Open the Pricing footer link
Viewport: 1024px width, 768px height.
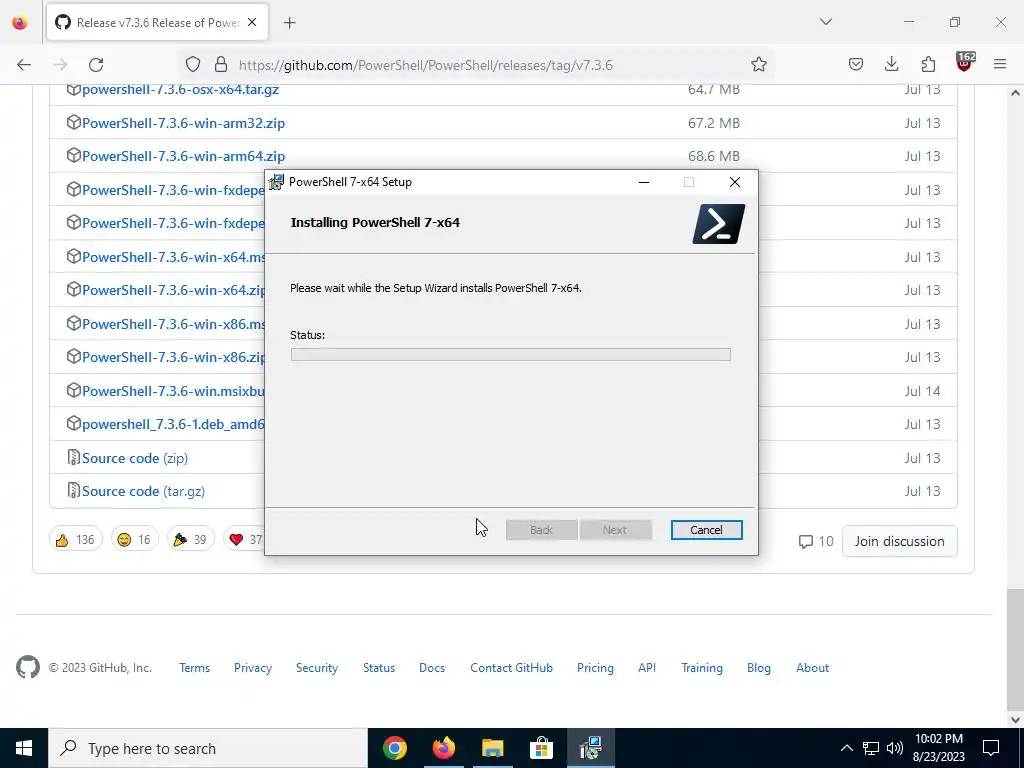click(x=595, y=668)
